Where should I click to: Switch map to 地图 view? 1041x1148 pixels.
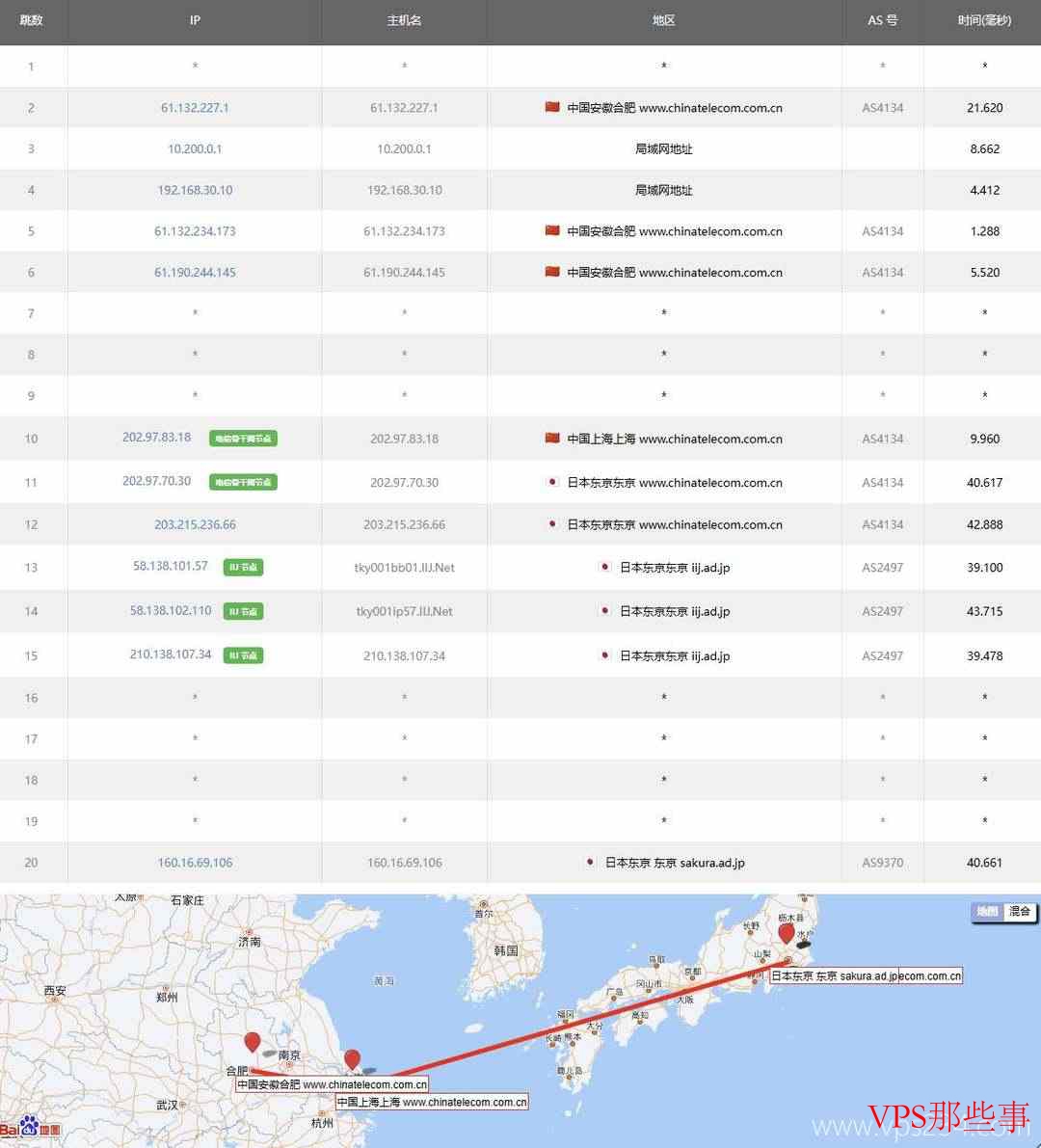click(x=988, y=912)
